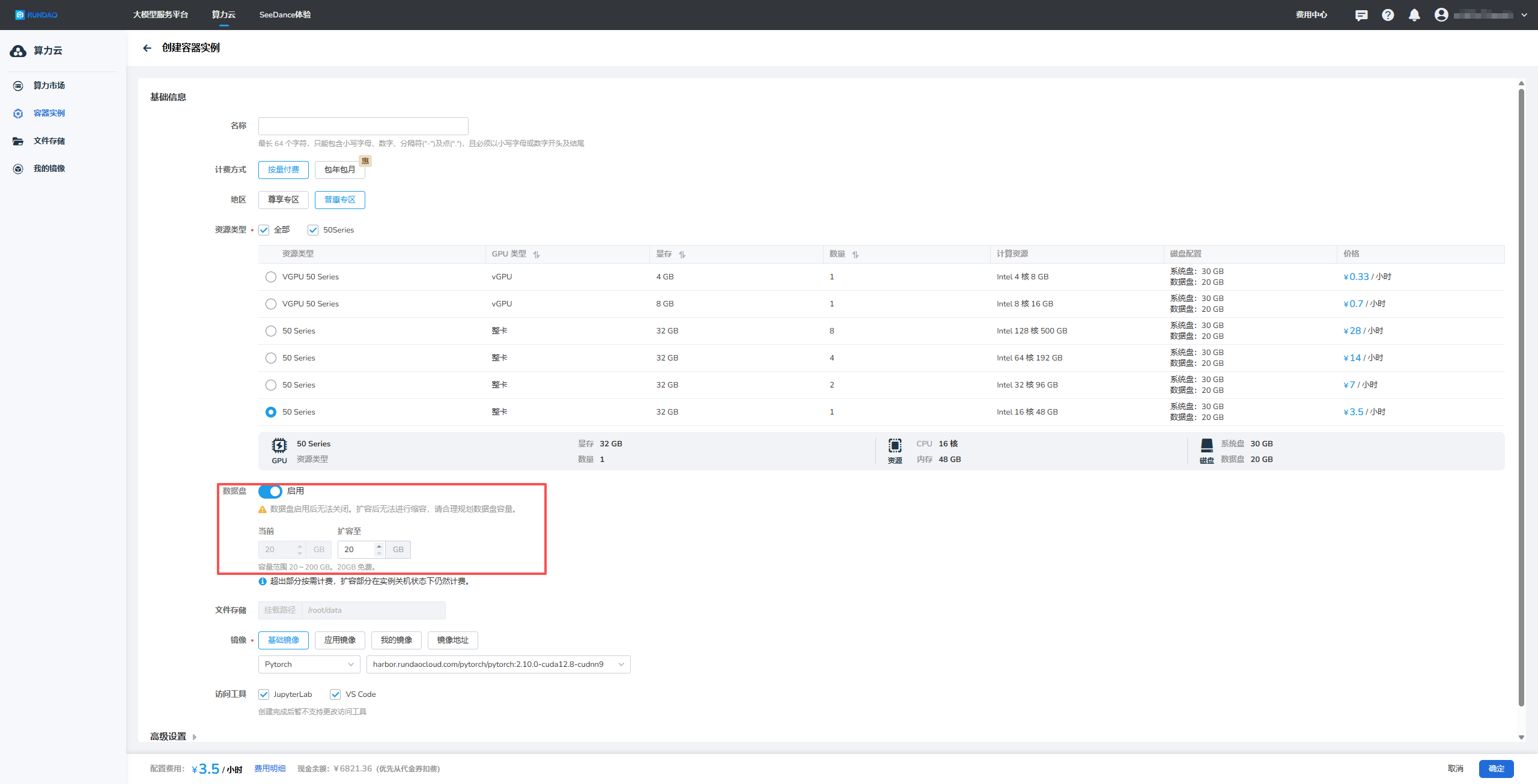Screen dimensions: 1538x784
Task: Open the 大模型服务平台 top menu
Action: (x=160, y=15)
